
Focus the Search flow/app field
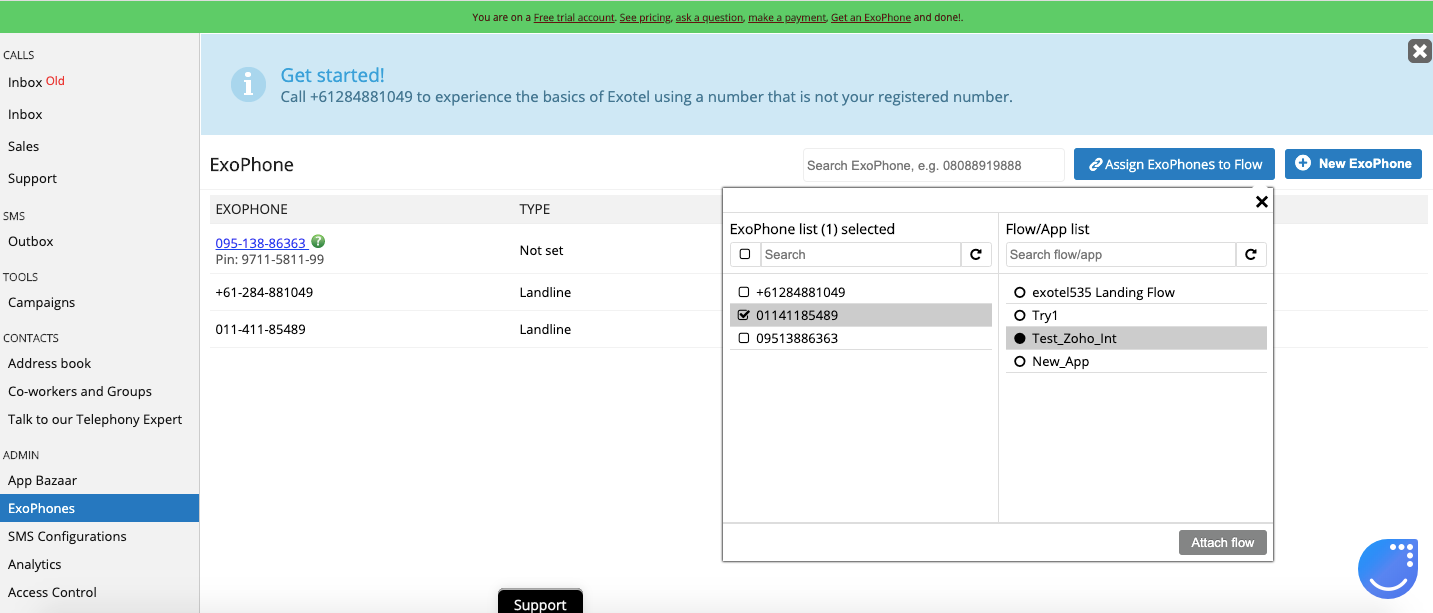tap(1121, 255)
